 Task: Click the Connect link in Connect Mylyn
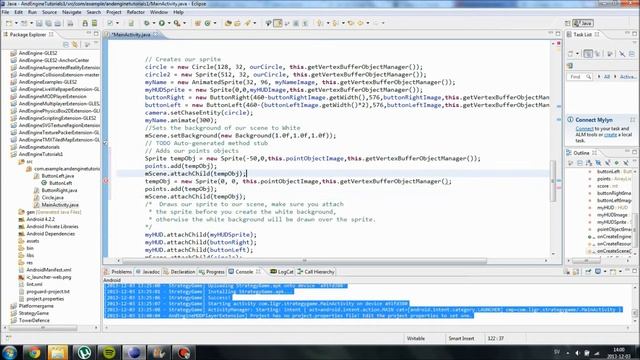584,129
